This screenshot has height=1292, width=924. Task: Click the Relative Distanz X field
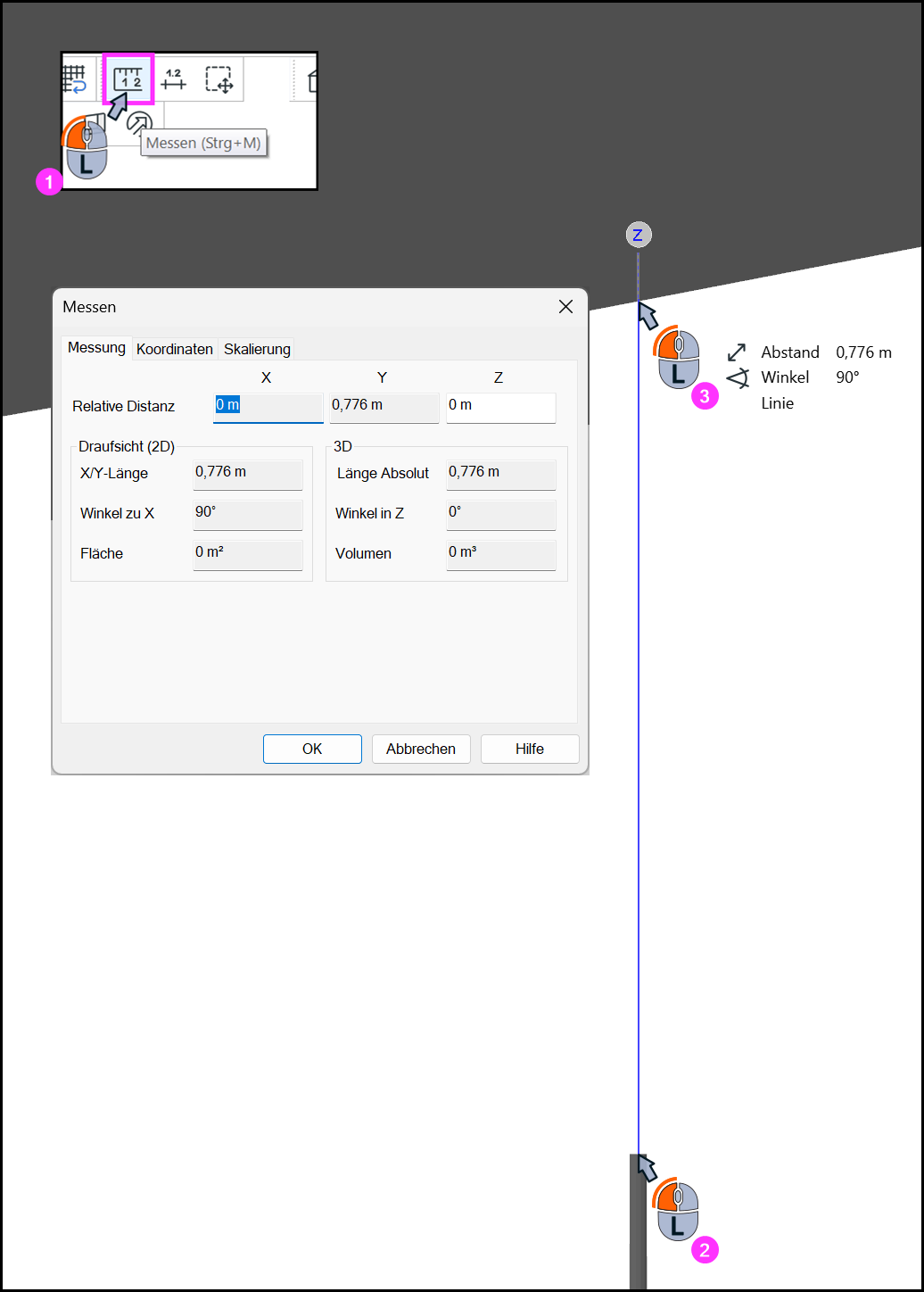point(268,407)
